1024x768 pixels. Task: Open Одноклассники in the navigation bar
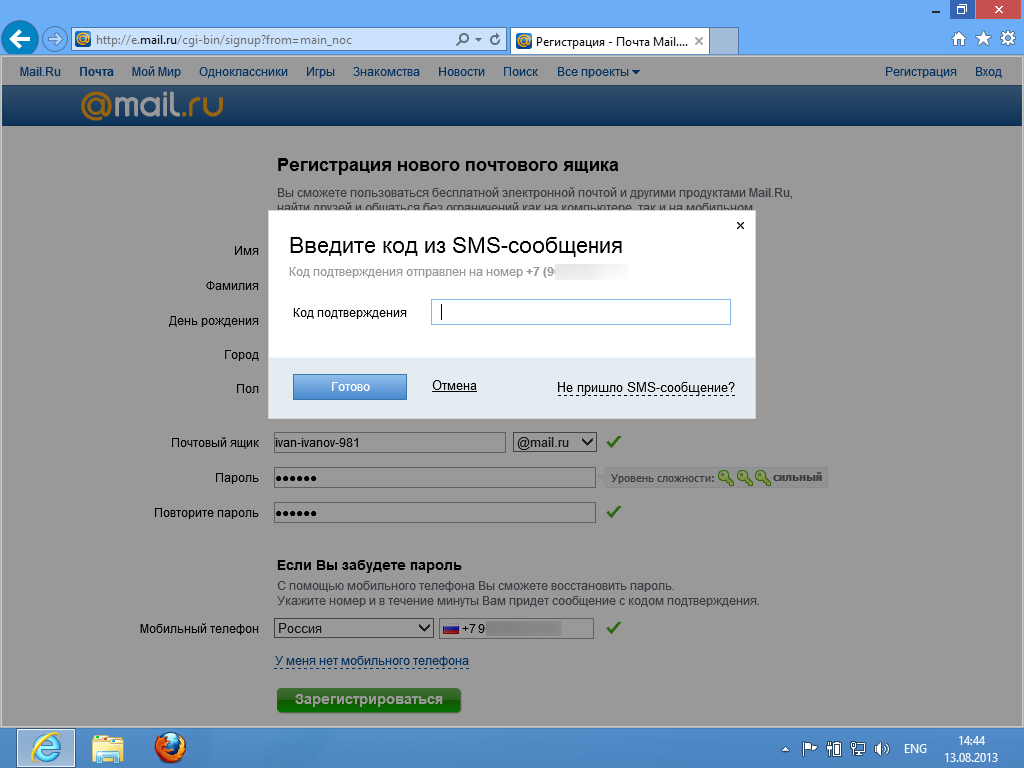[243, 72]
